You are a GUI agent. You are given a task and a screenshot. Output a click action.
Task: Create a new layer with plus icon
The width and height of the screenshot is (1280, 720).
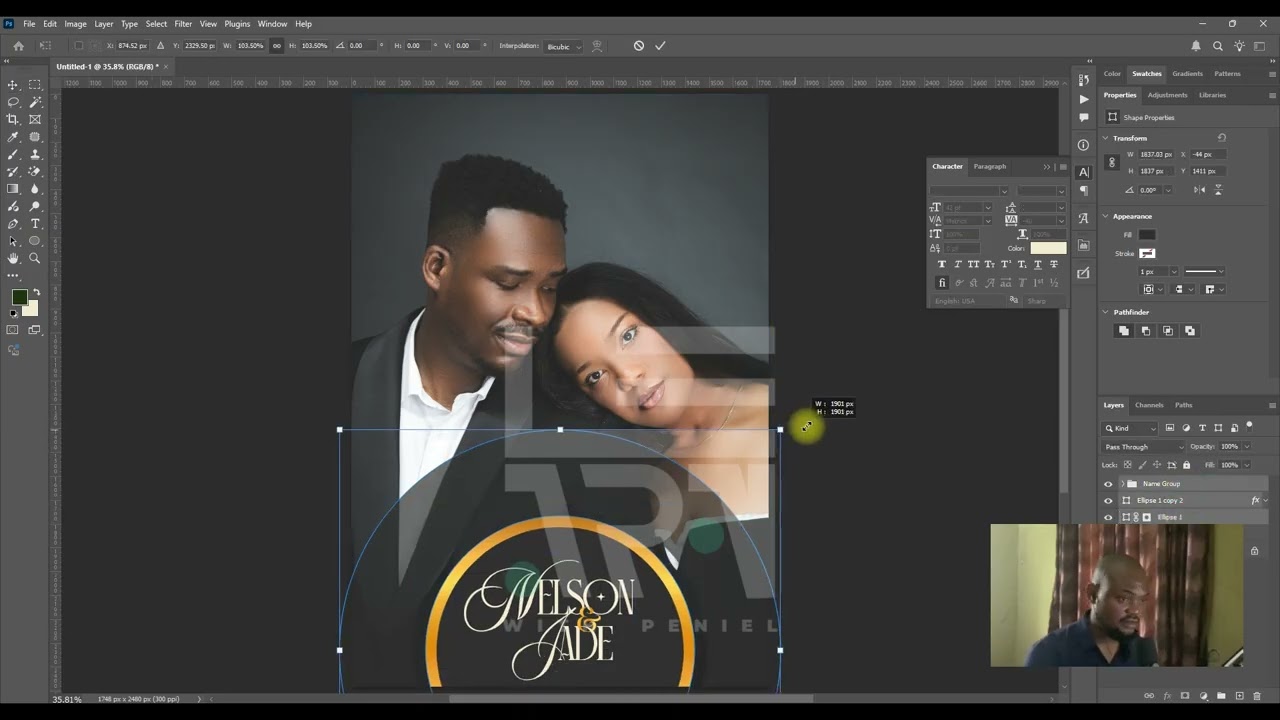1240,696
